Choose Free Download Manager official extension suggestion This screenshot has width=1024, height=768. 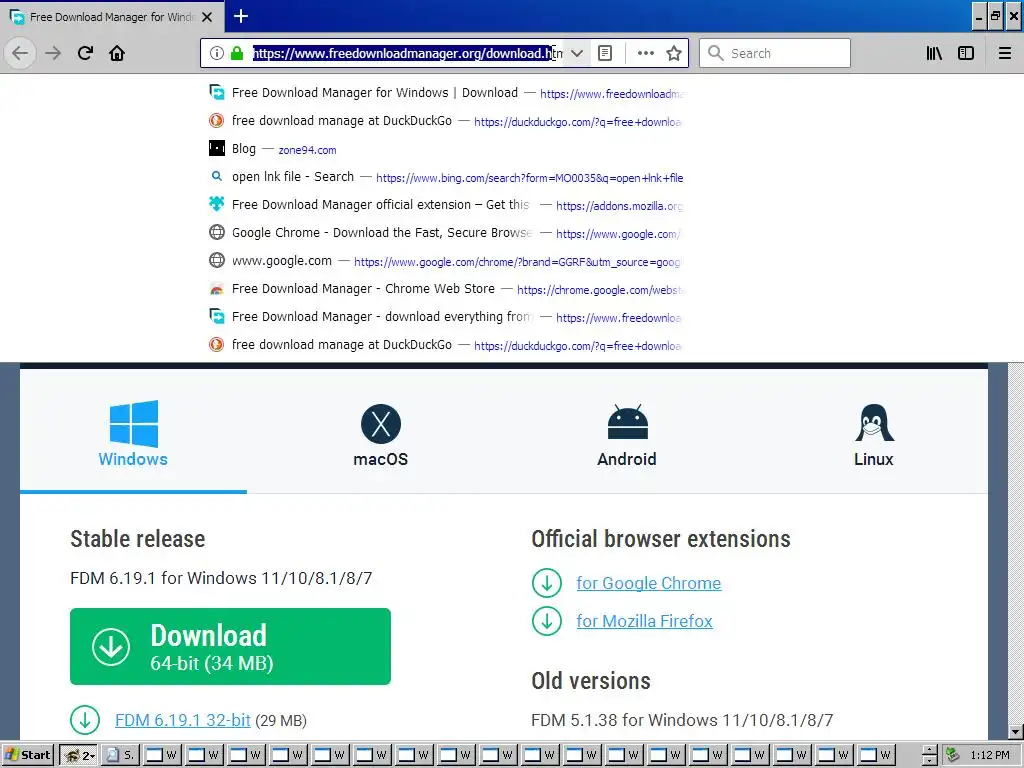point(446,205)
